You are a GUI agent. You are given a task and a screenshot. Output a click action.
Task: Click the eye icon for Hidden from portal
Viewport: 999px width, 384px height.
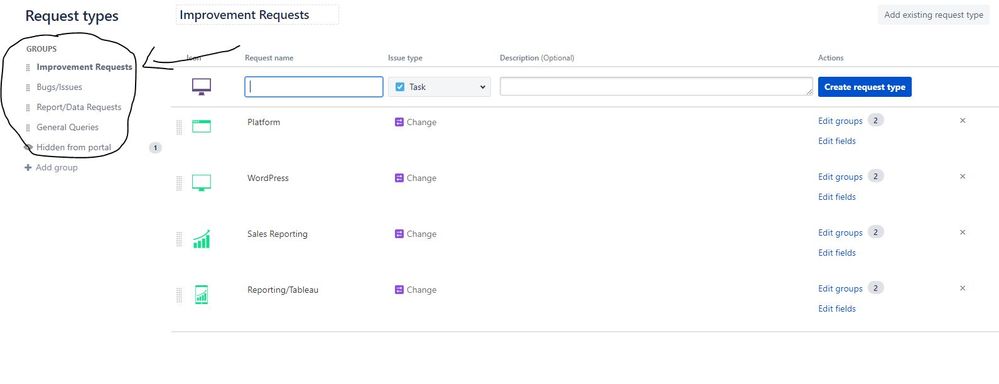coord(28,147)
